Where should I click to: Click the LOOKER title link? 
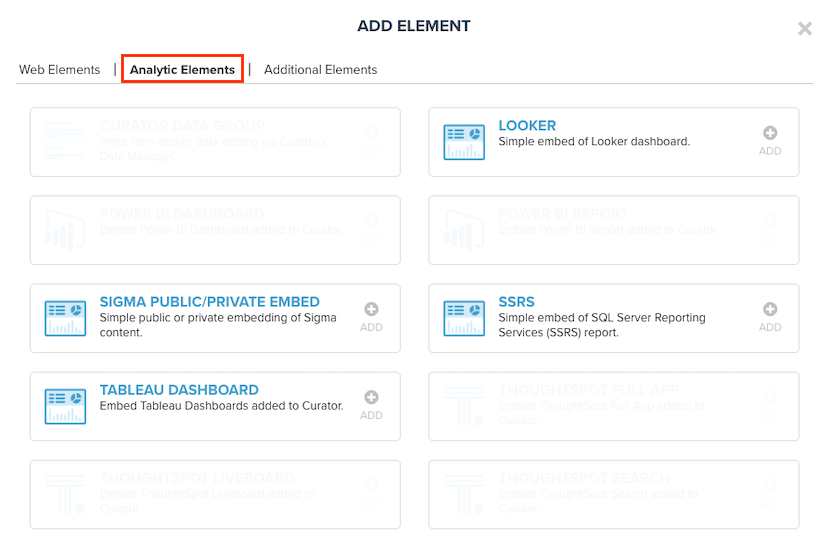tap(527, 126)
